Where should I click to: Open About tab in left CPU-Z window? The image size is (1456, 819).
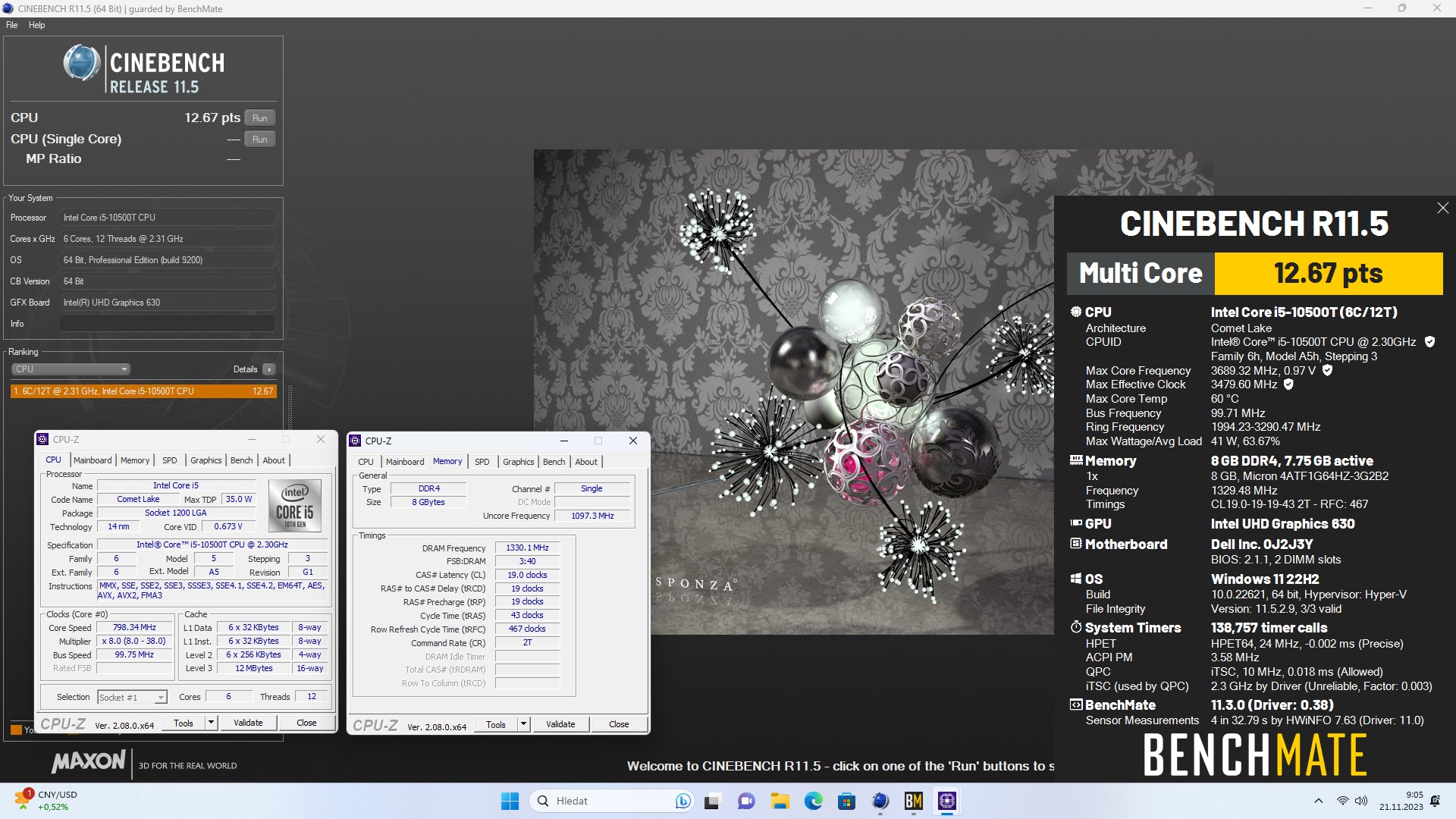274,460
